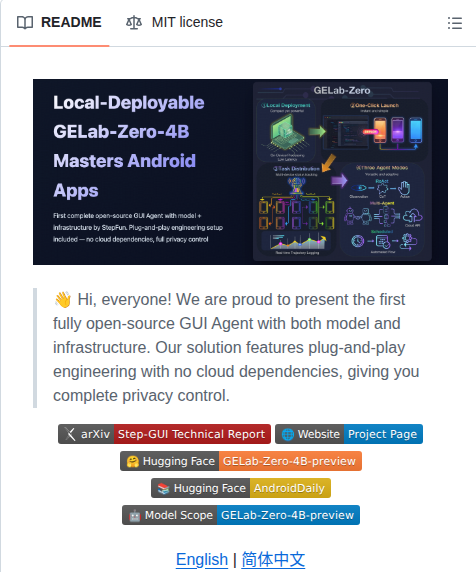Switch to the MIT license tab

[174, 22]
